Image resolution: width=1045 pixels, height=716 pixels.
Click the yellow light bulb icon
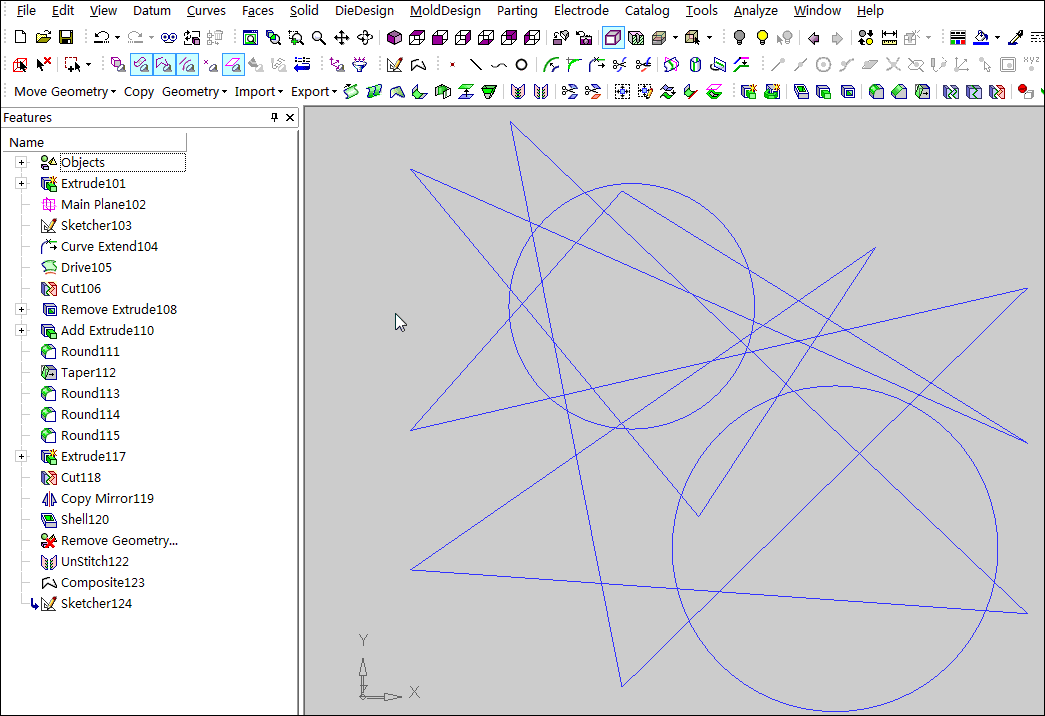[762, 38]
